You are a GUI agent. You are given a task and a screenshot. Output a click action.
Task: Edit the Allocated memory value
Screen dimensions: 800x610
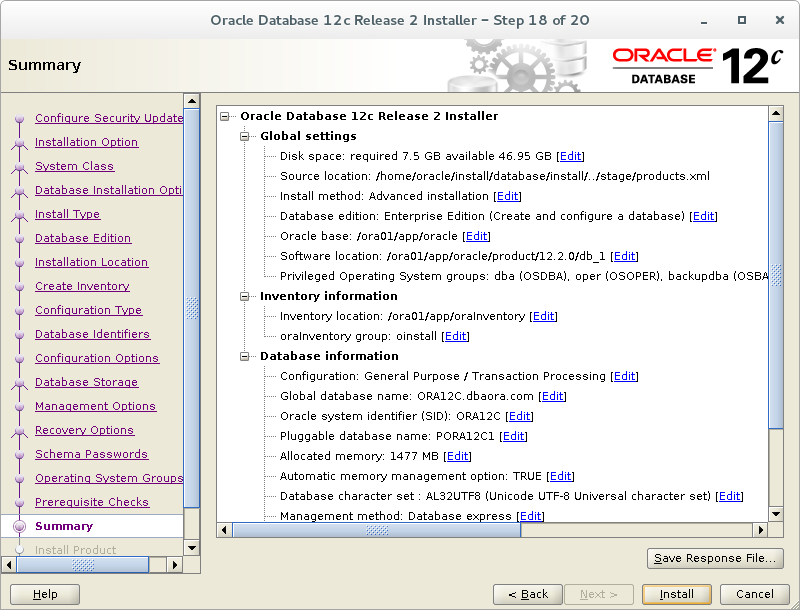[458, 456]
